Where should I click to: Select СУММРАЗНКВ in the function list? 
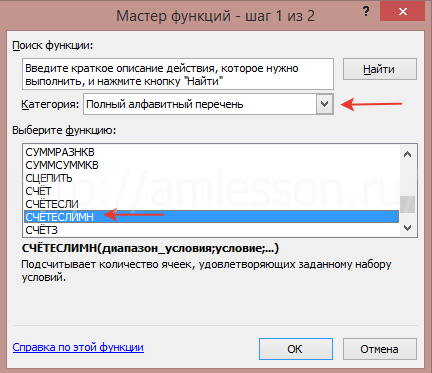click(x=212, y=152)
